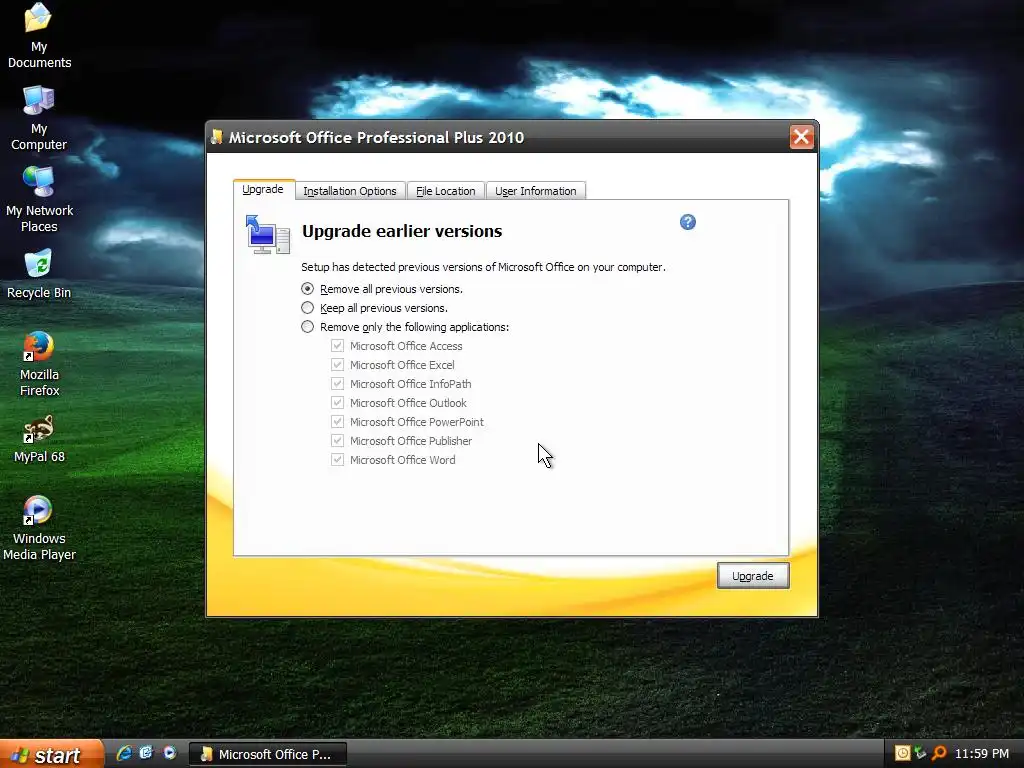This screenshot has height=768, width=1024.
Task: Toggle Microsoft Office Publisher checkbox
Action: [x=337, y=440]
